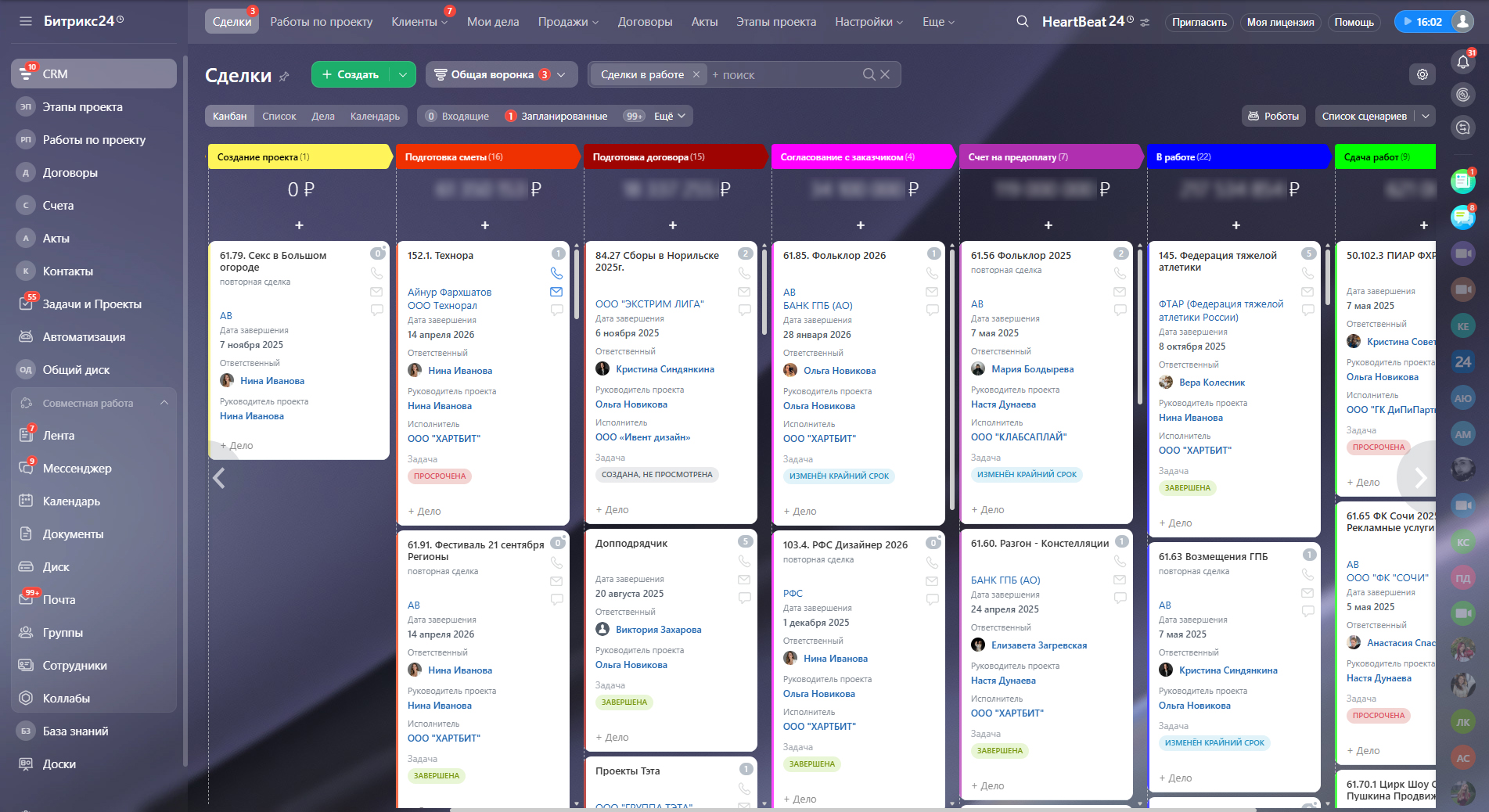Open kanban settings via the gear icon
The height and width of the screenshot is (812, 1489).
(1422, 74)
